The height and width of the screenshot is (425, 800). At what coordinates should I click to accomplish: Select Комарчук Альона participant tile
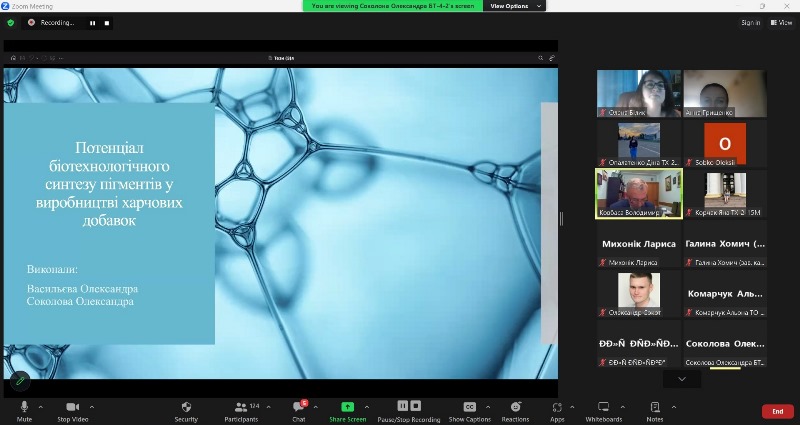pyautogui.click(x=725, y=294)
